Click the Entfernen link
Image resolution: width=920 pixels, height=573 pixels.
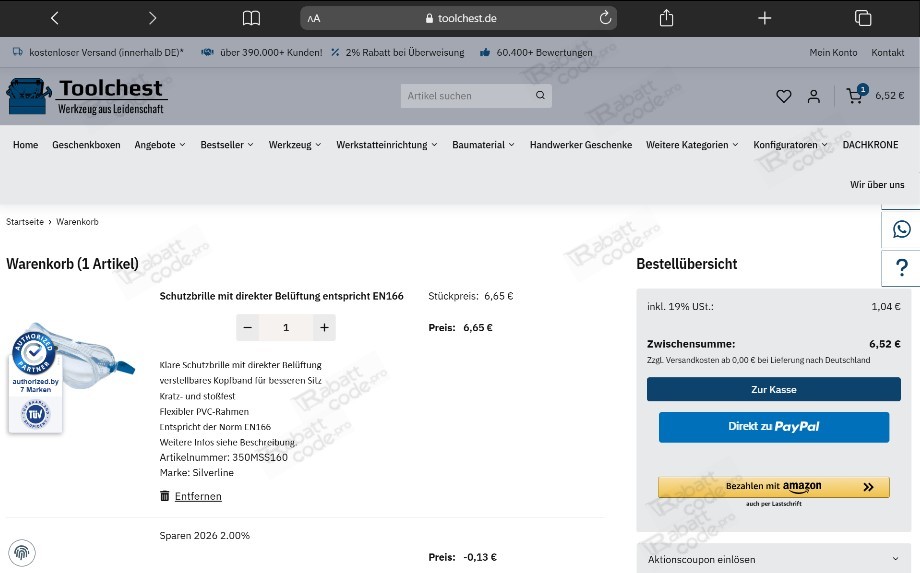click(198, 496)
